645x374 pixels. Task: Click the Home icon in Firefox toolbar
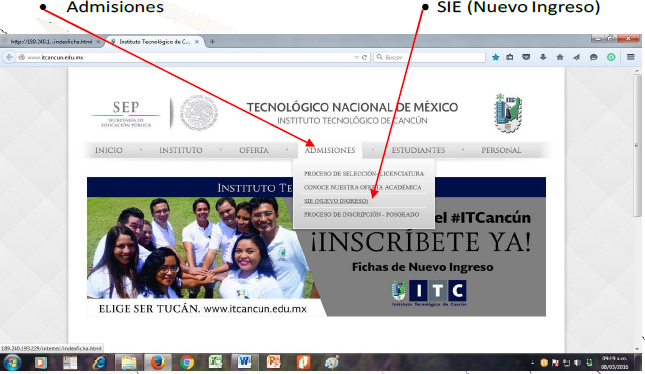(560, 57)
